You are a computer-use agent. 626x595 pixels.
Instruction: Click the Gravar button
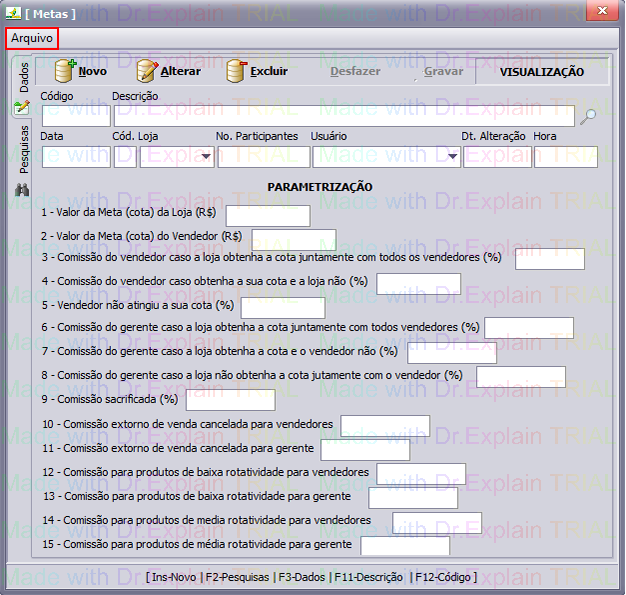click(x=442, y=72)
